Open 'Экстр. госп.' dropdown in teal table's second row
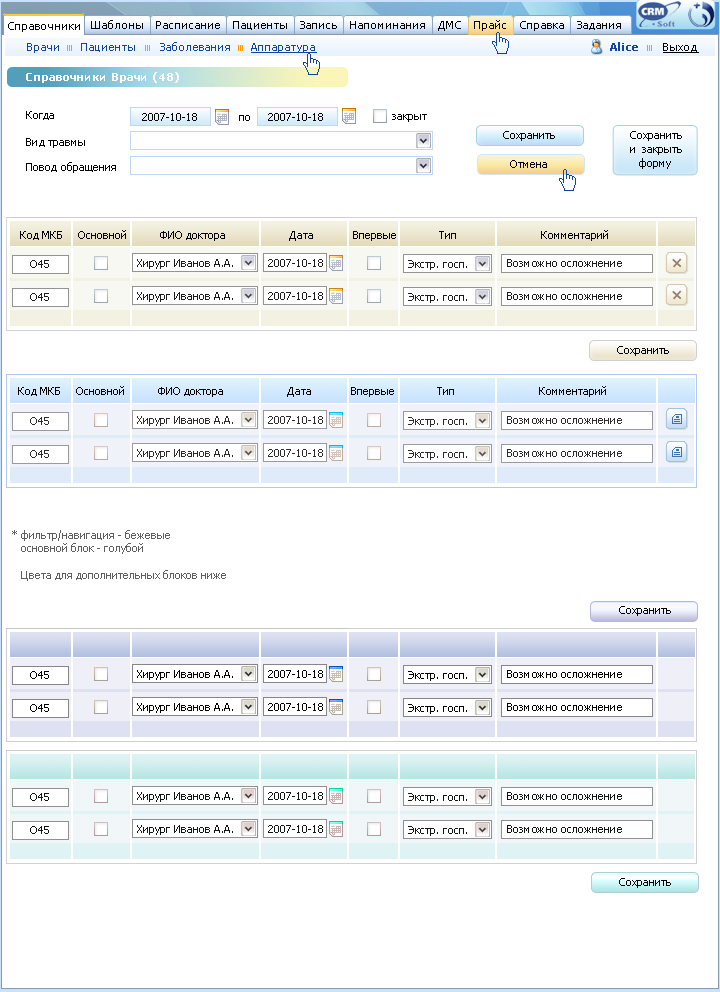This screenshot has height=992, width=720. click(x=483, y=829)
